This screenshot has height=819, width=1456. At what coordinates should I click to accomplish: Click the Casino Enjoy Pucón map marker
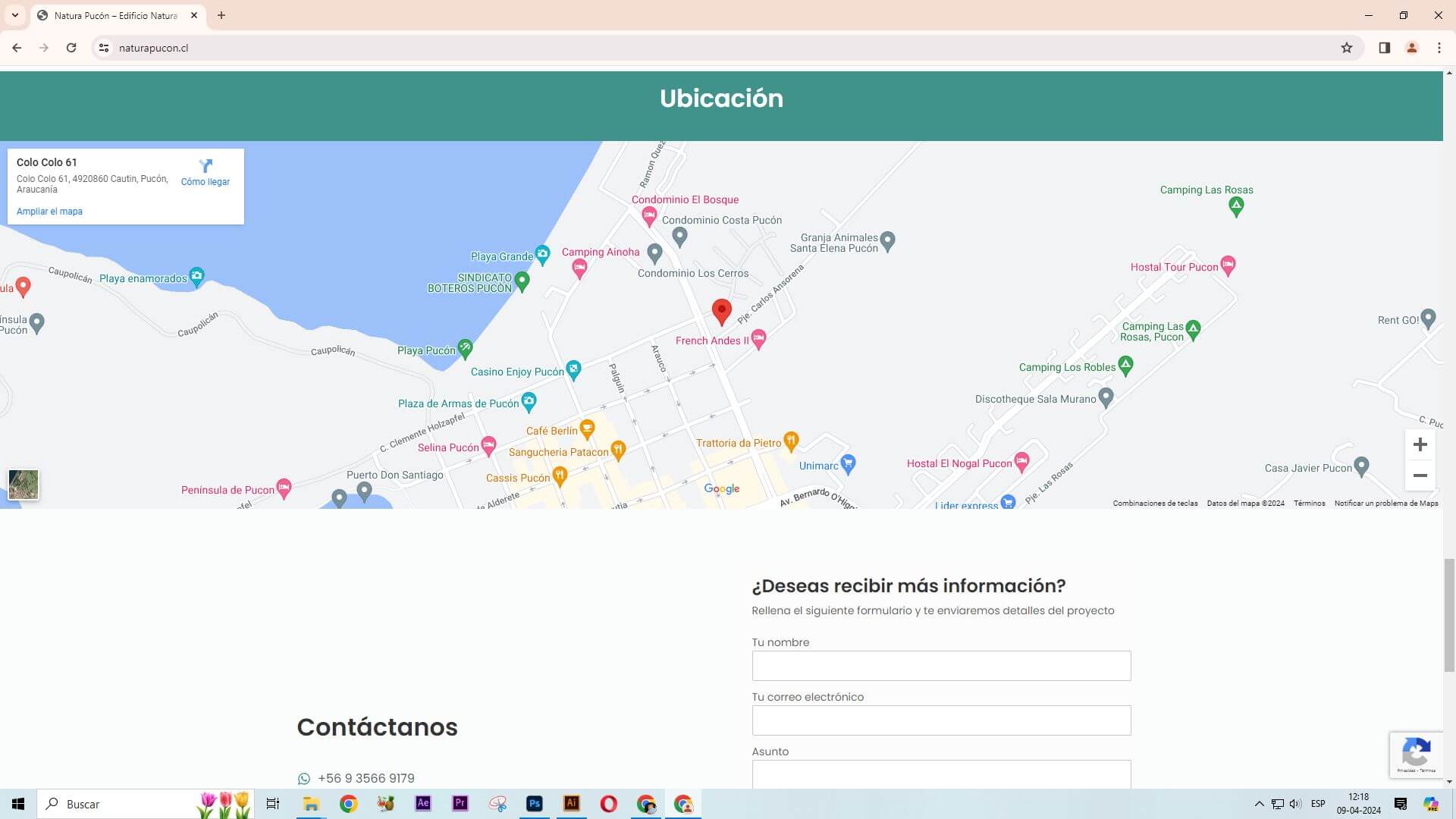click(x=573, y=369)
